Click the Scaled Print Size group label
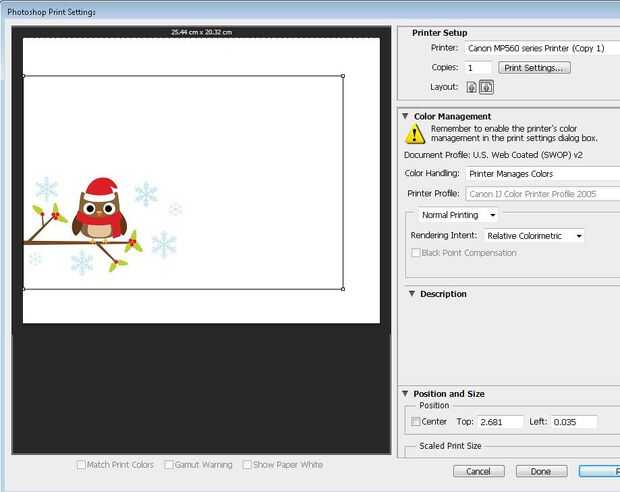The width and height of the screenshot is (620, 492). [x=450, y=446]
